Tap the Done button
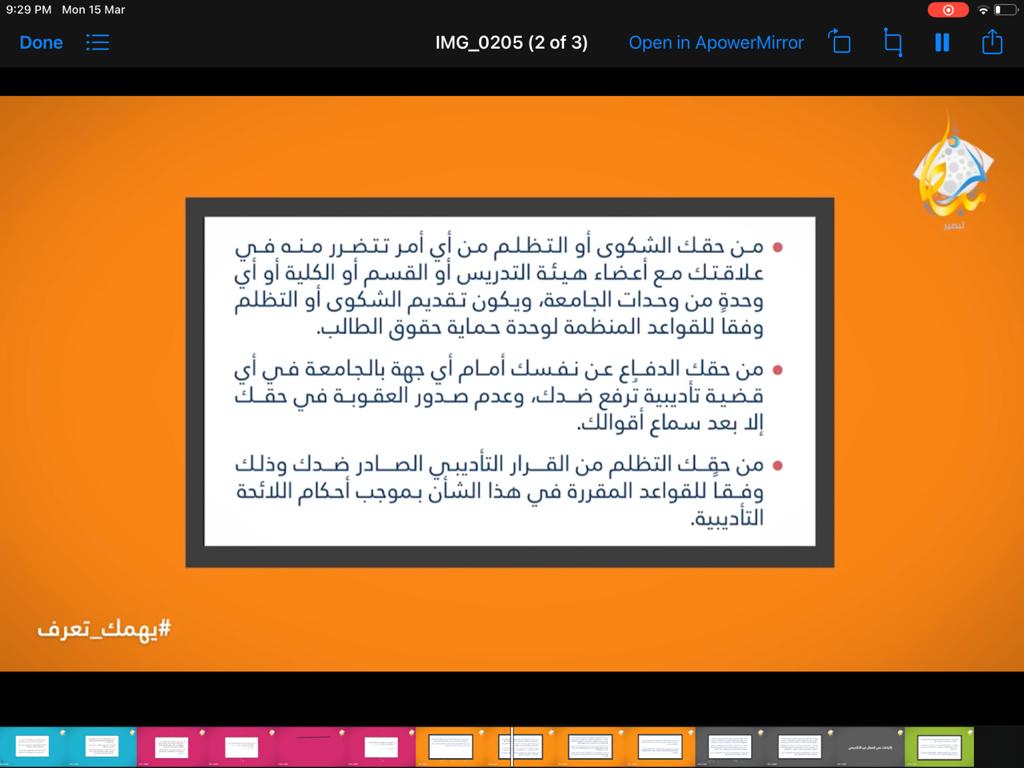1024x768 pixels. click(41, 43)
